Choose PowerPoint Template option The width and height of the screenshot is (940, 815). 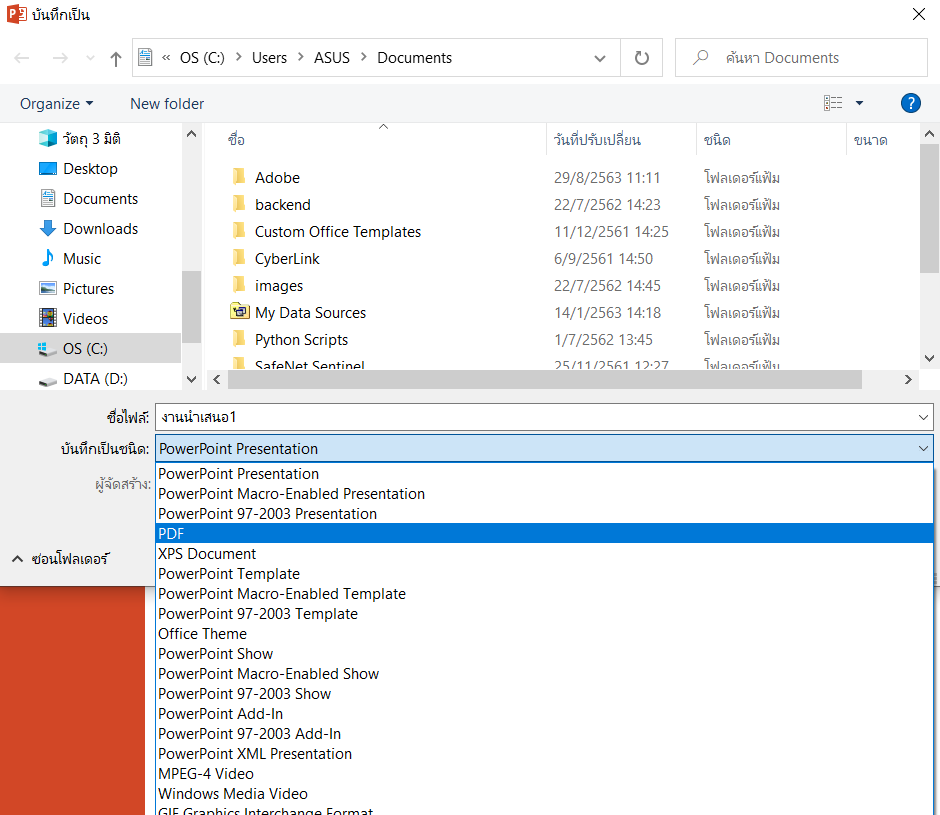[x=544, y=574]
